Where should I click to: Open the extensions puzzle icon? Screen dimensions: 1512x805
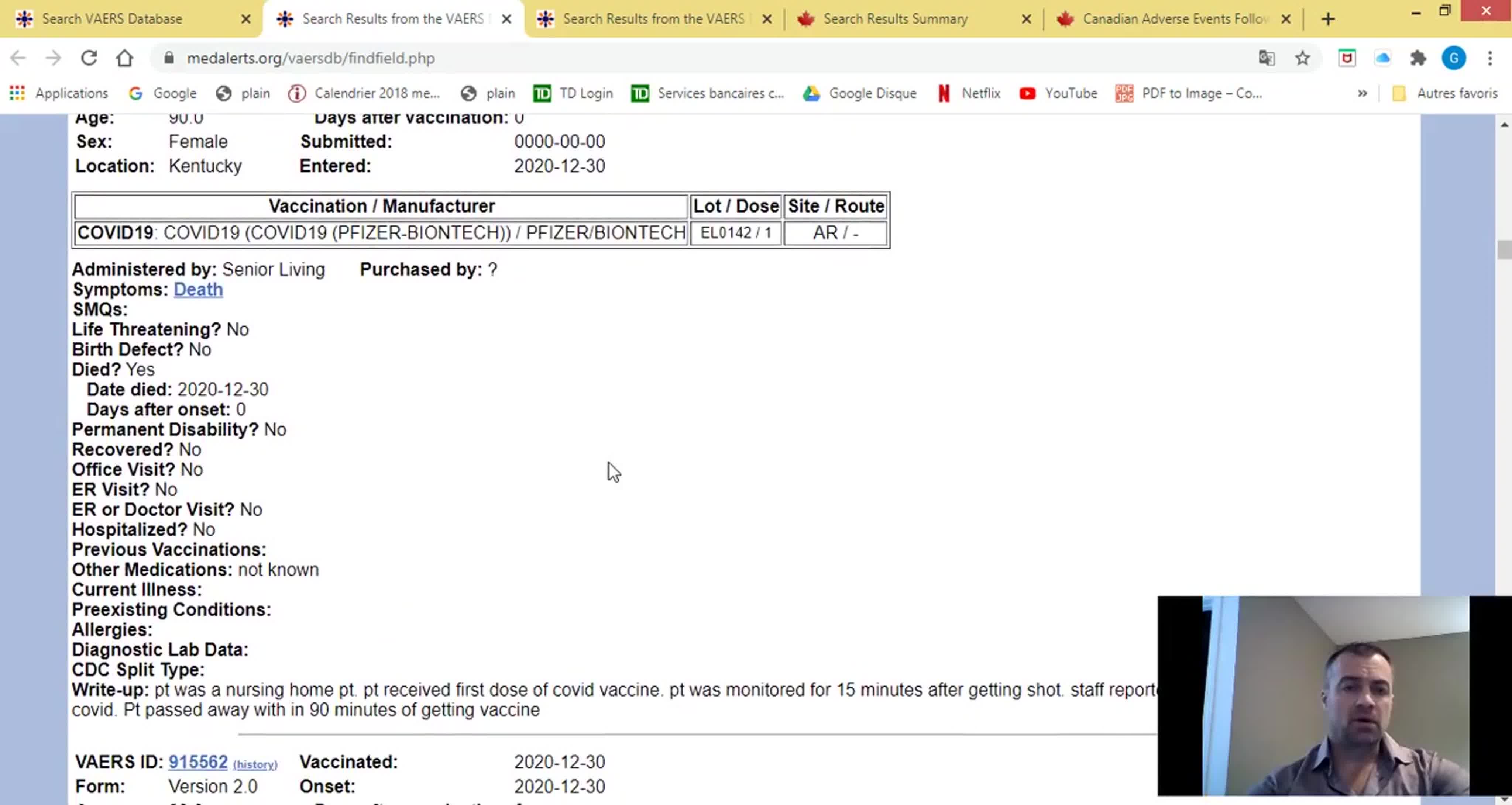[1418, 58]
